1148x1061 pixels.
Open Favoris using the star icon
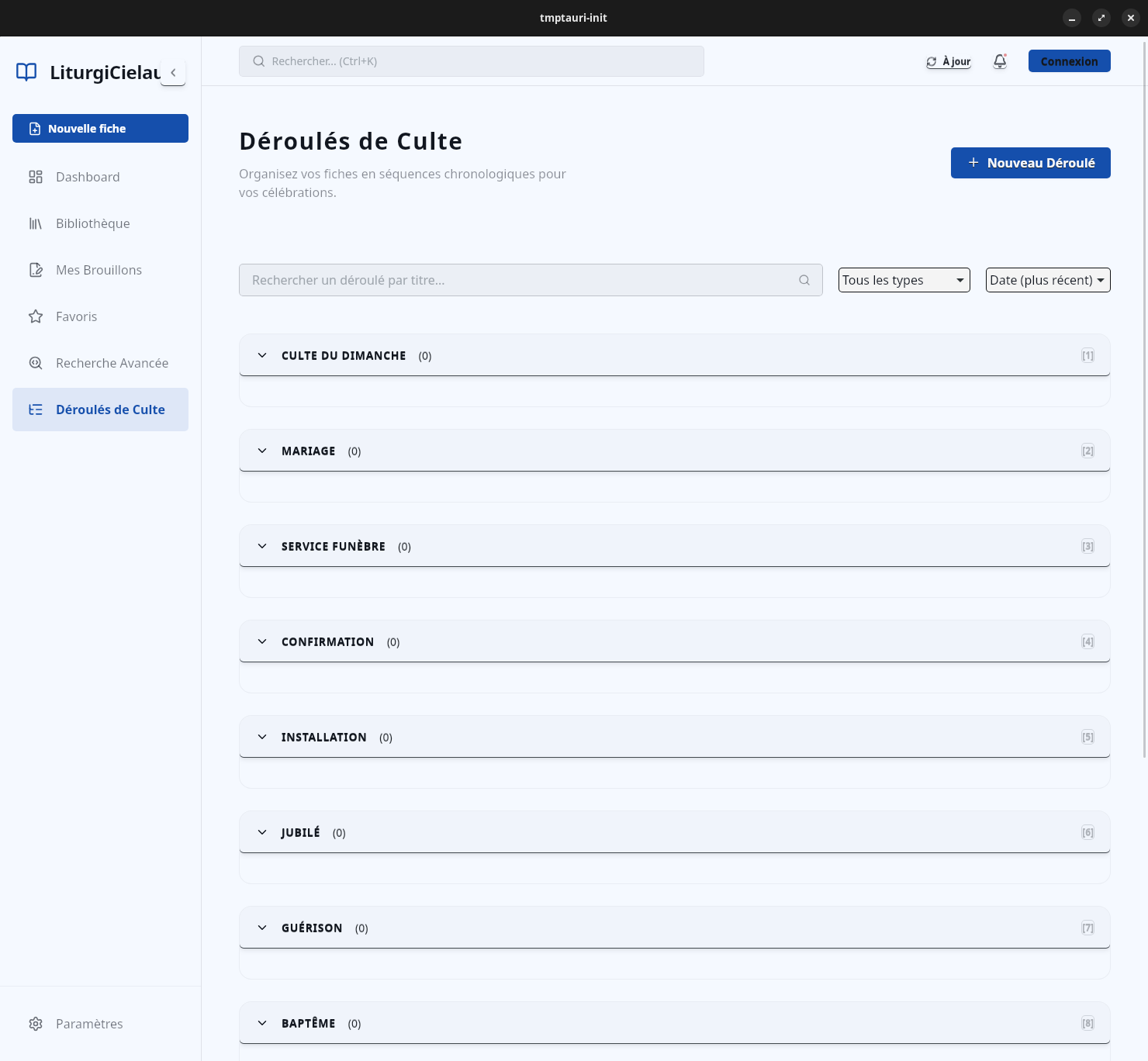point(36,316)
